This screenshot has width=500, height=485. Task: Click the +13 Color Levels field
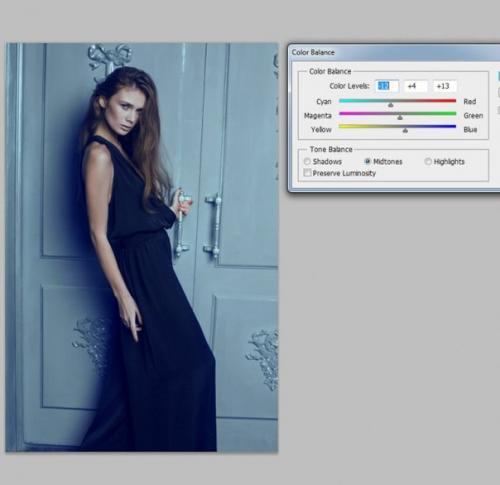click(x=444, y=86)
